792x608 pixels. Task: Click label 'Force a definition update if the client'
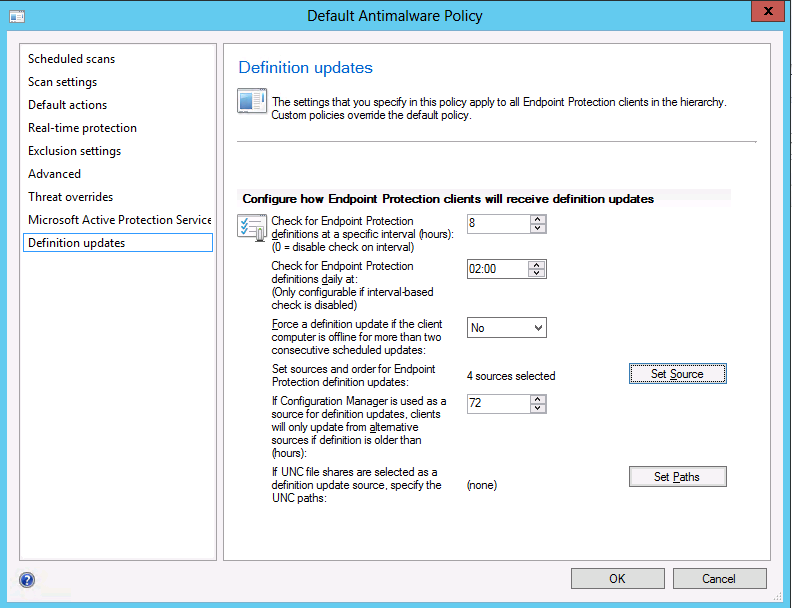coord(357,324)
